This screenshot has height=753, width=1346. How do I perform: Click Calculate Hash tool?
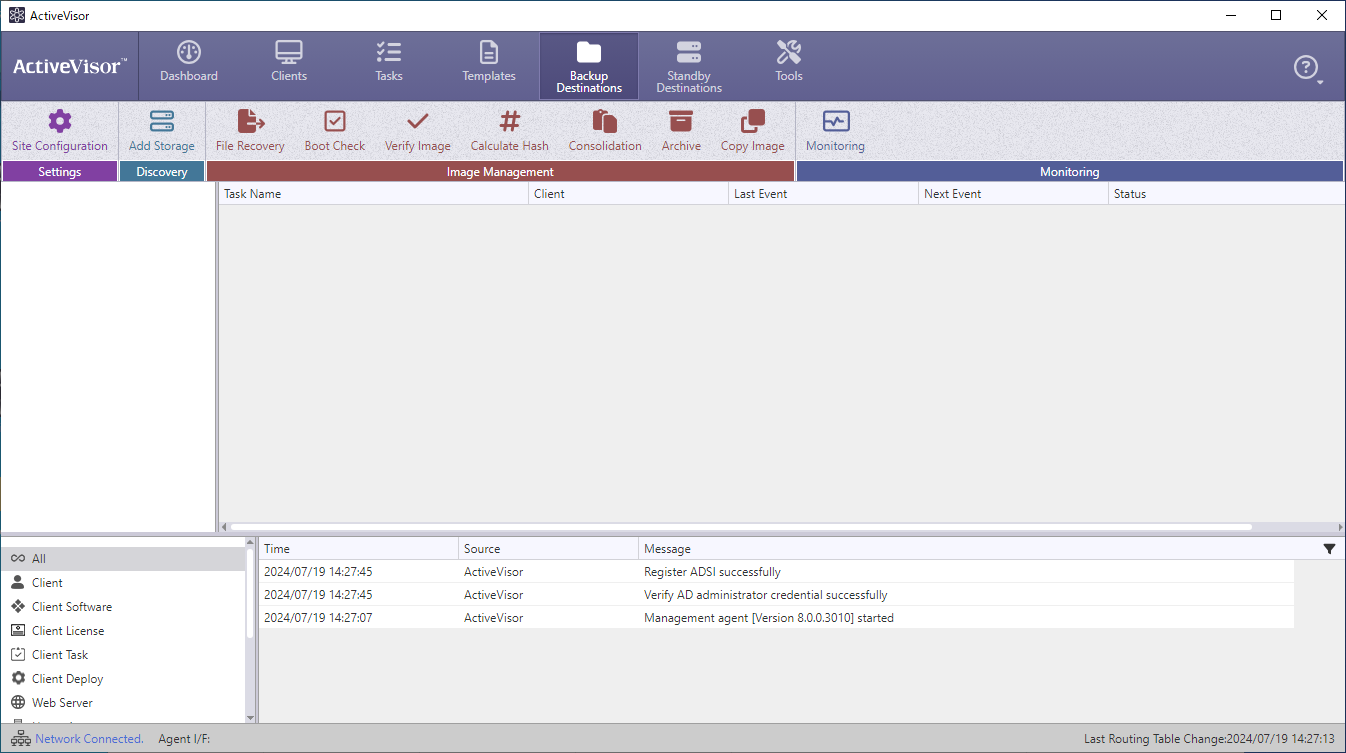(x=510, y=131)
